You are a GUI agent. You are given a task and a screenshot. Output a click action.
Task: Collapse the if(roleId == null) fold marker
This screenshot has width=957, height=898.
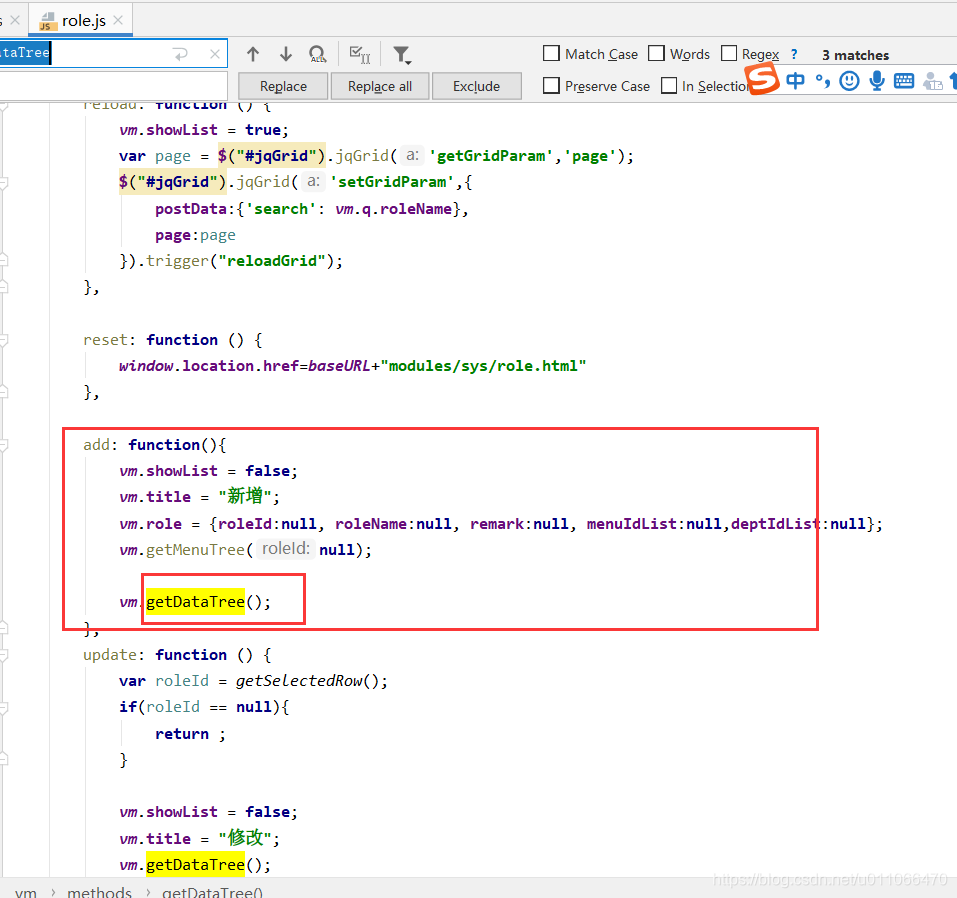tap(4, 708)
